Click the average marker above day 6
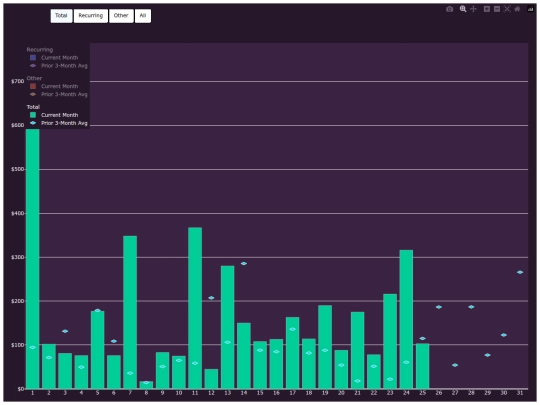 114,341
